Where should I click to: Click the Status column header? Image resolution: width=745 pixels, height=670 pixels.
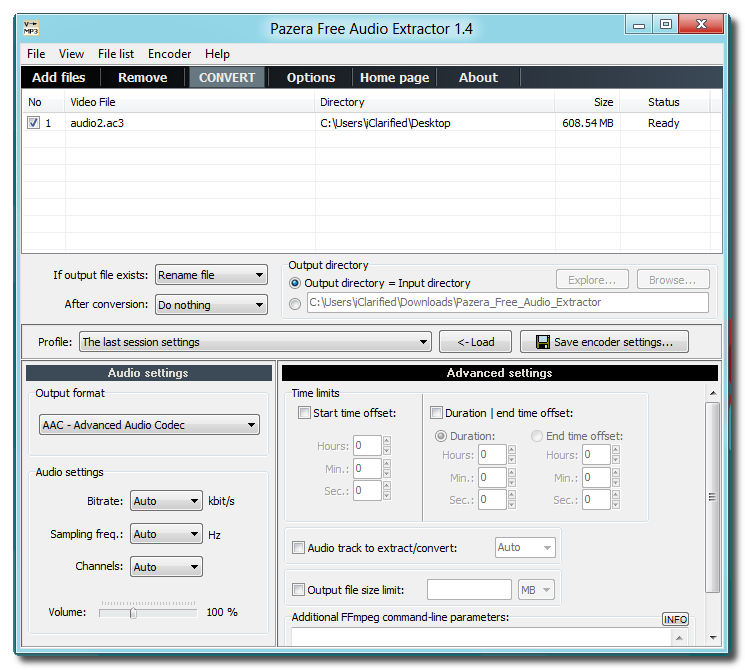click(x=664, y=102)
